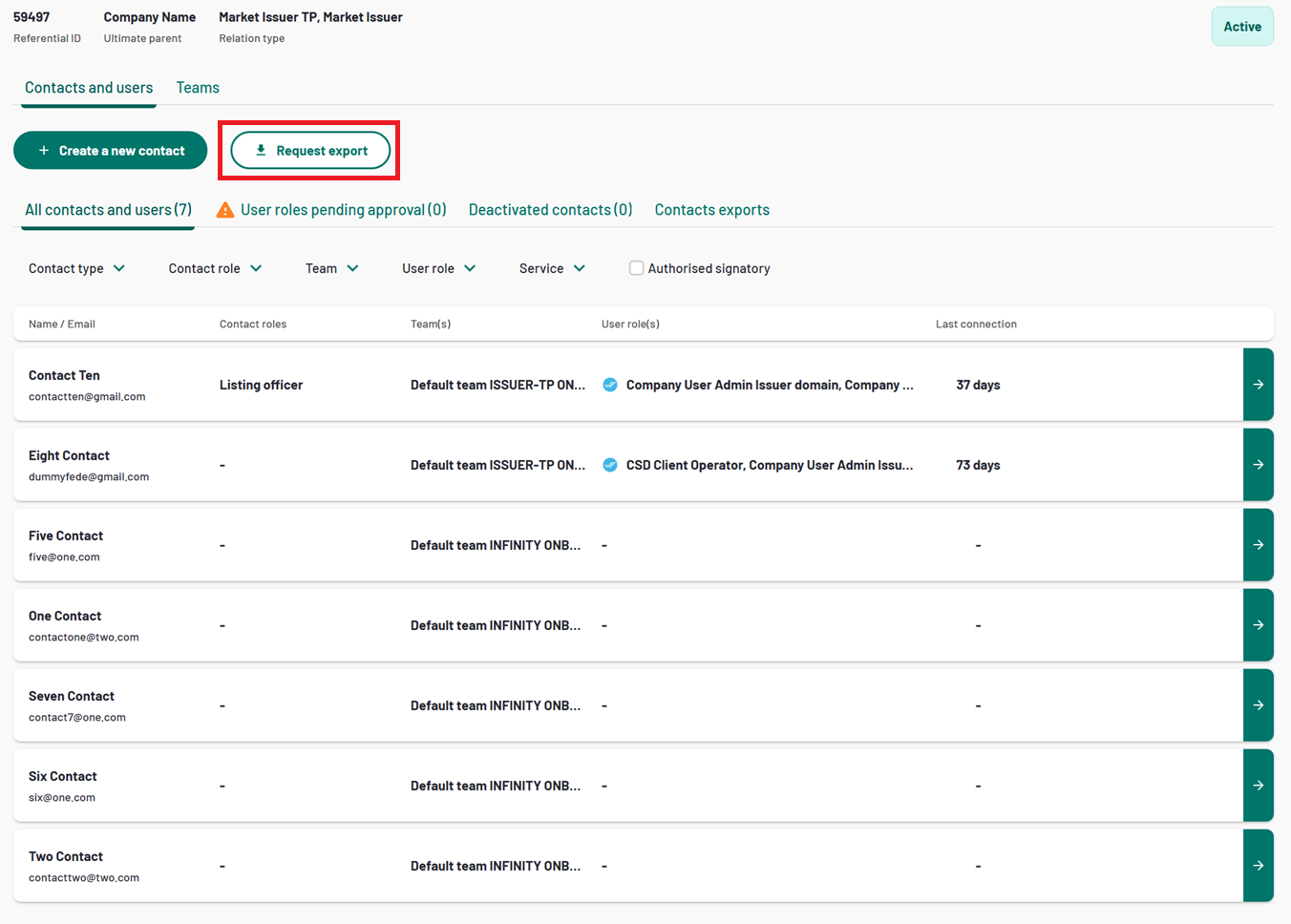View Deactivated contacts (0) tab
This screenshot has height=924, width=1291.
click(551, 210)
